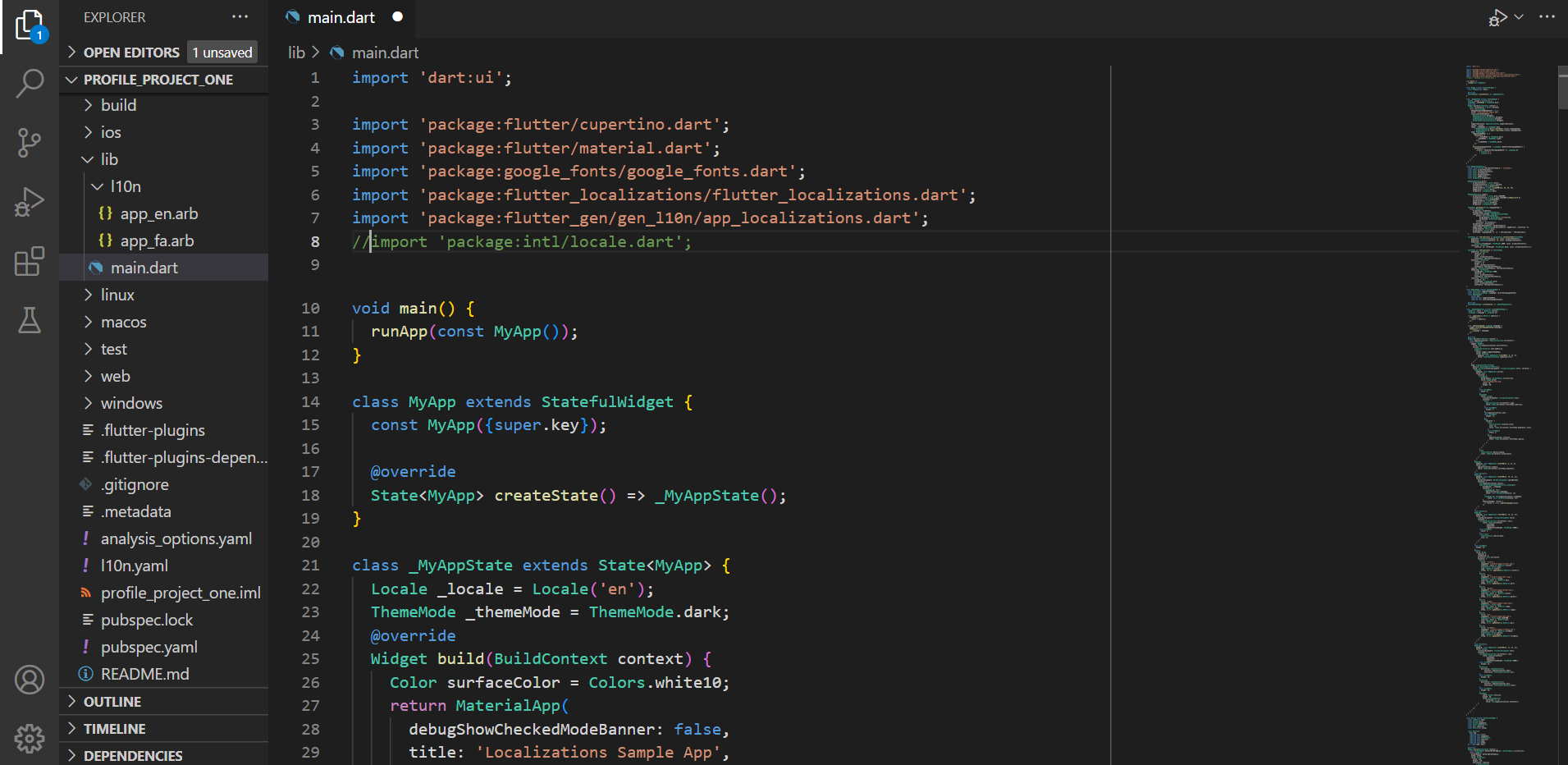Open README.md file

click(163, 674)
